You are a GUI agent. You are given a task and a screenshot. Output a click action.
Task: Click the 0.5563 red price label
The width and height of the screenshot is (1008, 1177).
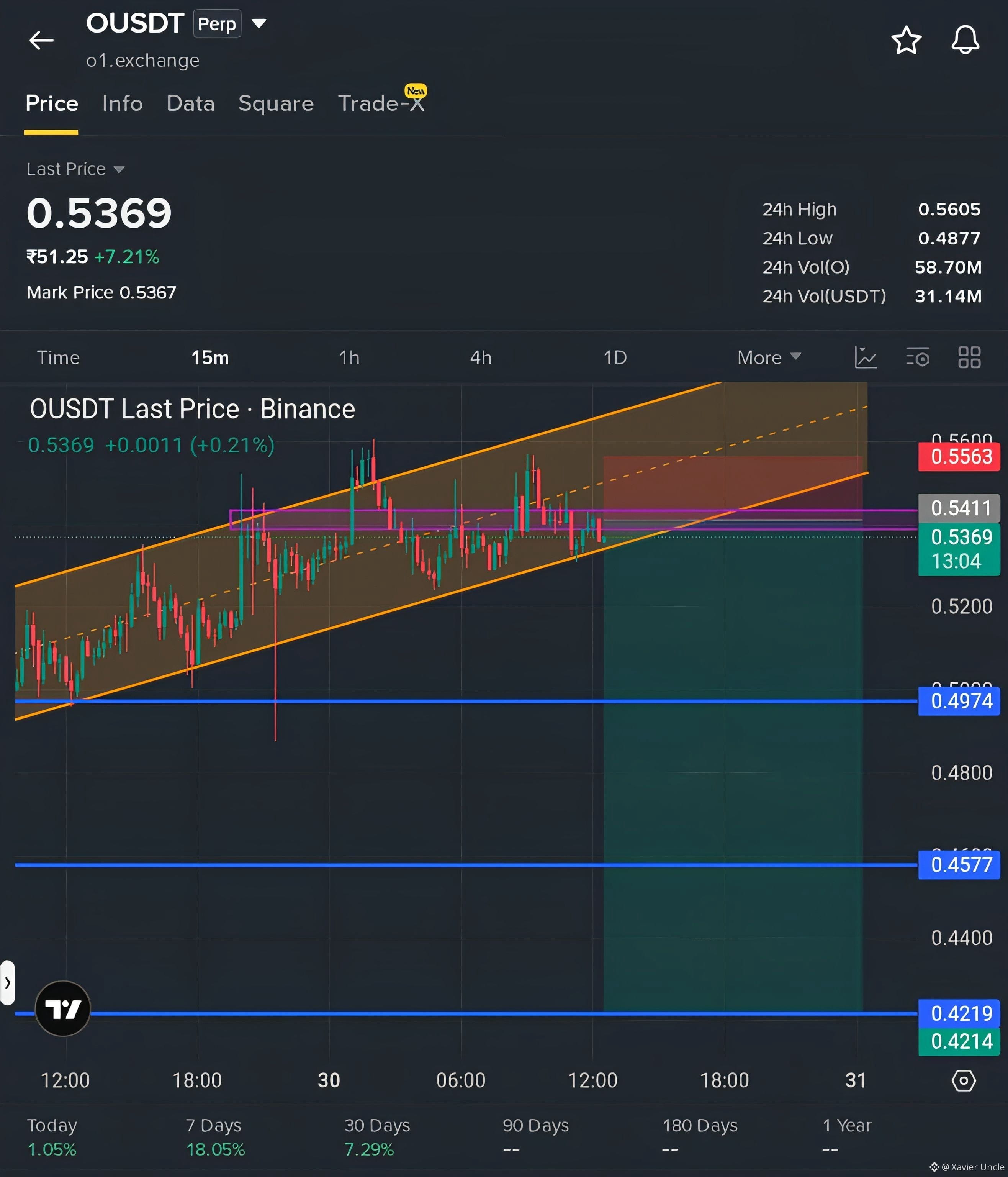coord(959,456)
